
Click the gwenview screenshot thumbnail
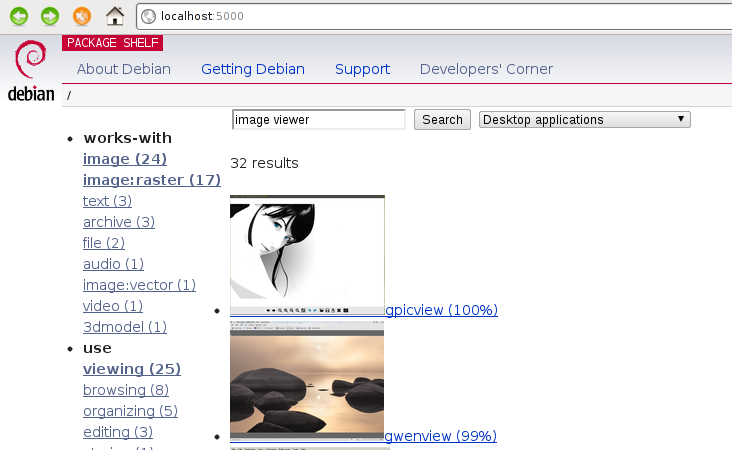point(307,380)
